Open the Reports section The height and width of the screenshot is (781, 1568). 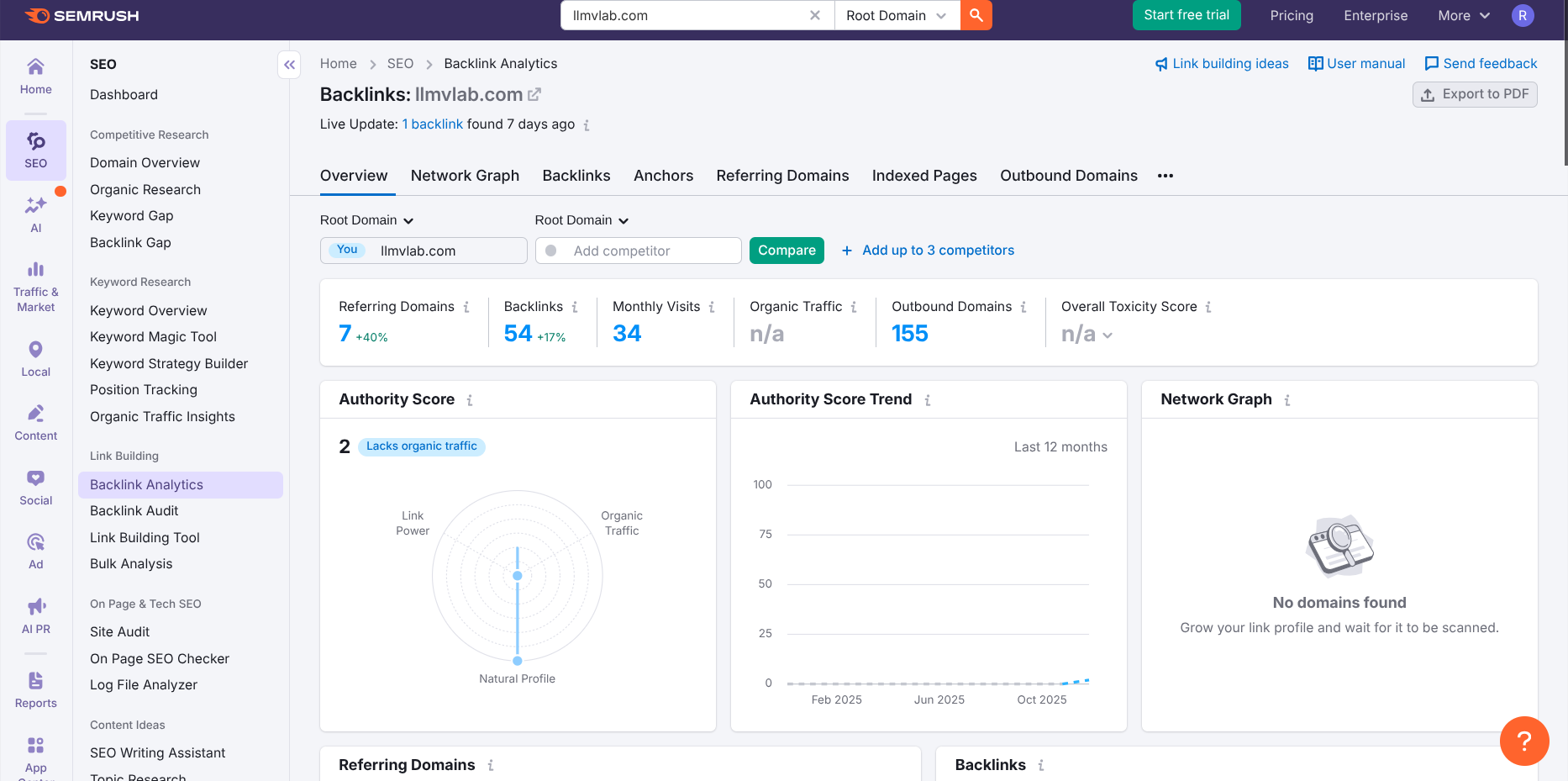click(36, 690)
